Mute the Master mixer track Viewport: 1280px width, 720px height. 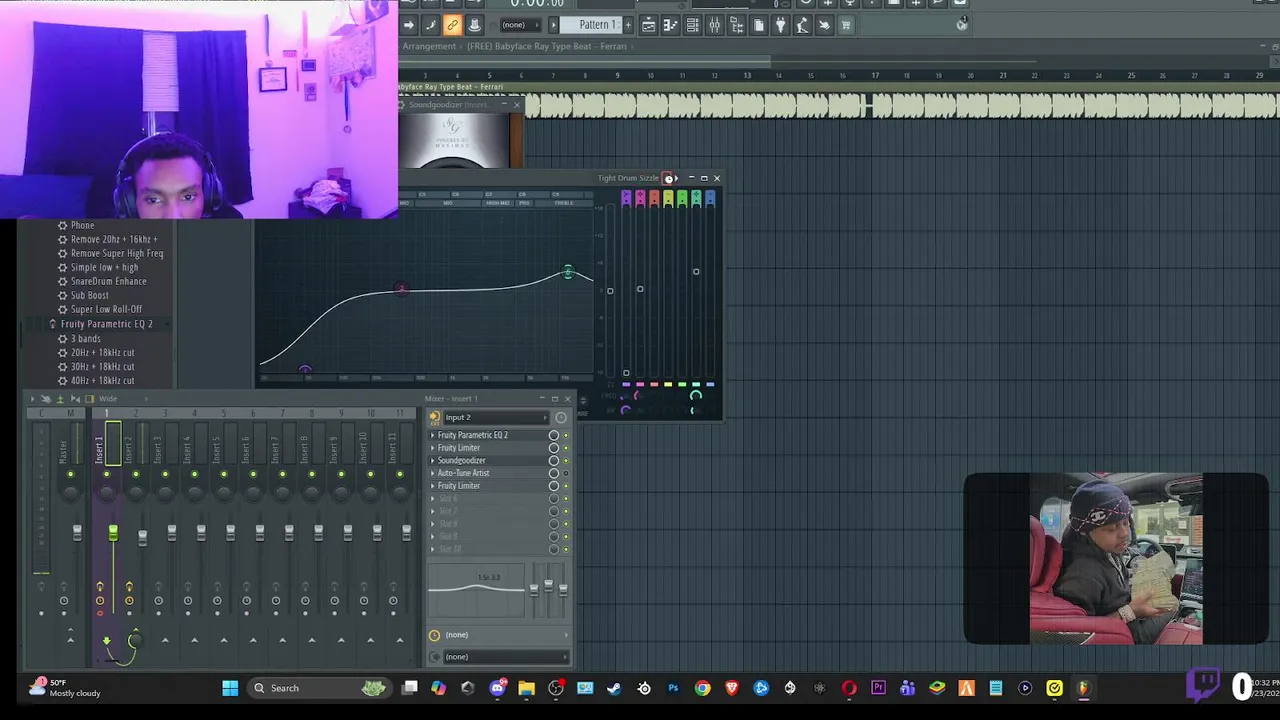(70, 474)
